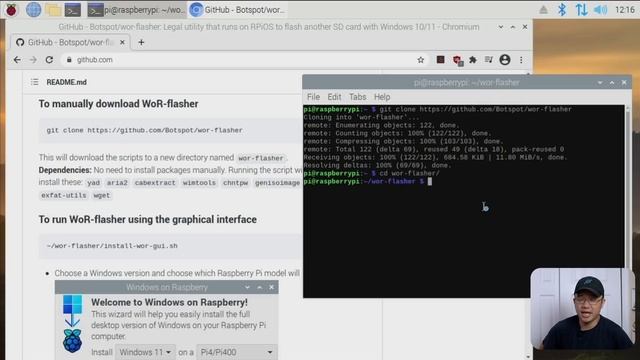The height and width of the screenshot is (360, 640).
Task: Open the terminal Help menu
Action: pyautogui.click(x=382, y=97)
